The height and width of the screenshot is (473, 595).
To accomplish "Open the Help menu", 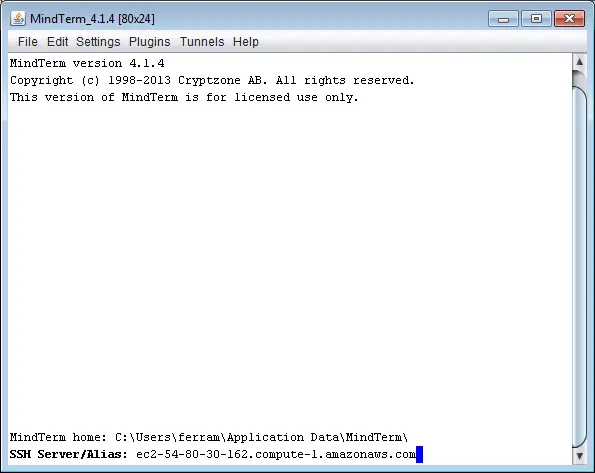I will 246,42.
